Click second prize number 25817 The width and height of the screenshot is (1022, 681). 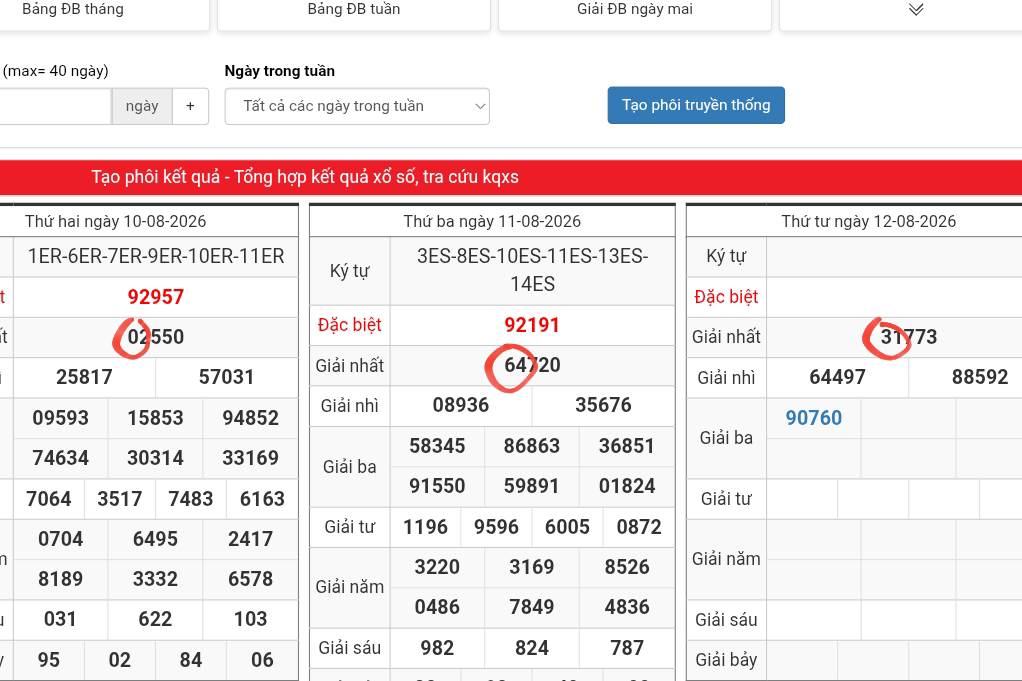click(84, 377)
